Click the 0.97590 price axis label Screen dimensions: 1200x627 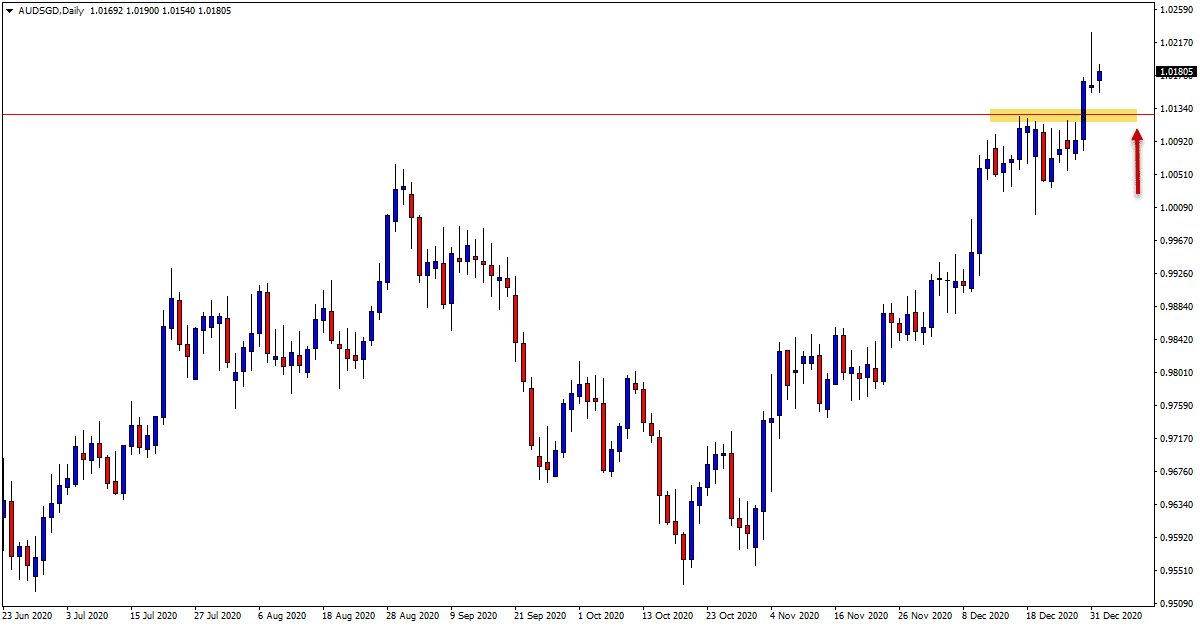click(1174, 406)
